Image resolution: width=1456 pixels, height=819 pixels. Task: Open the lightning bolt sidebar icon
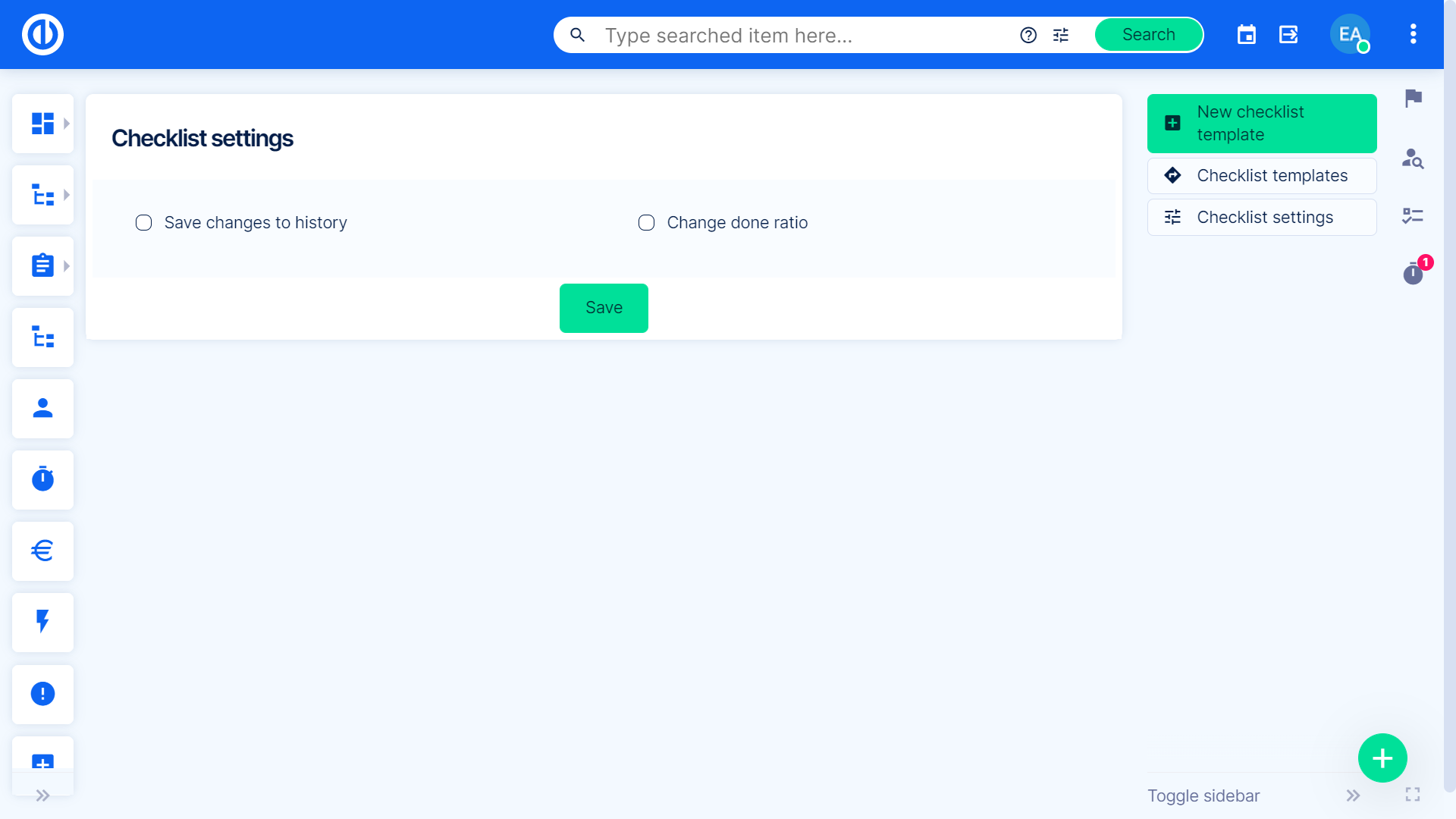click(x=42, y=623)
